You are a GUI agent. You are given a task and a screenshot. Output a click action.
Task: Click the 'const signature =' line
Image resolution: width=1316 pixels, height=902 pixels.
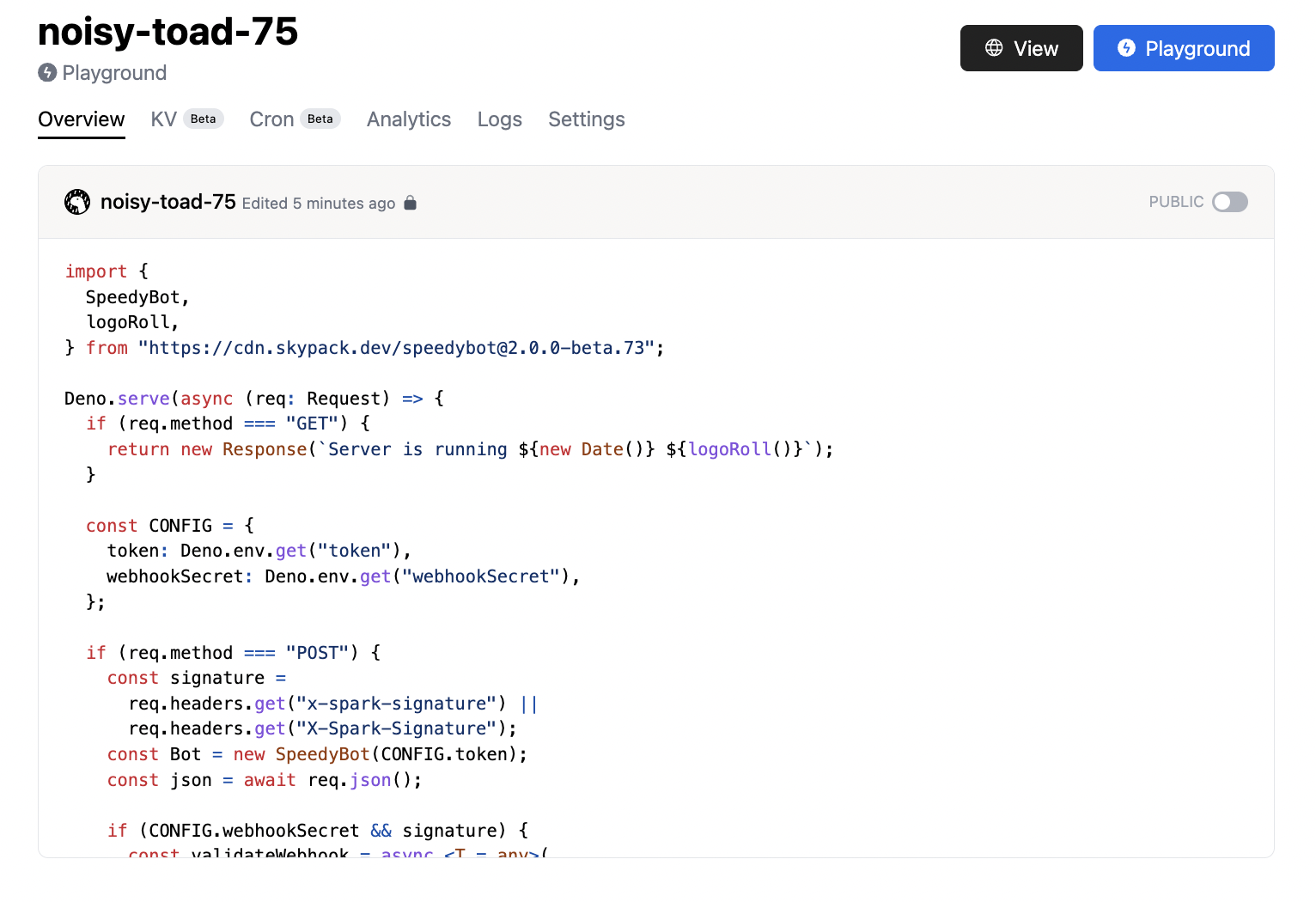click(x=197, y=678)
